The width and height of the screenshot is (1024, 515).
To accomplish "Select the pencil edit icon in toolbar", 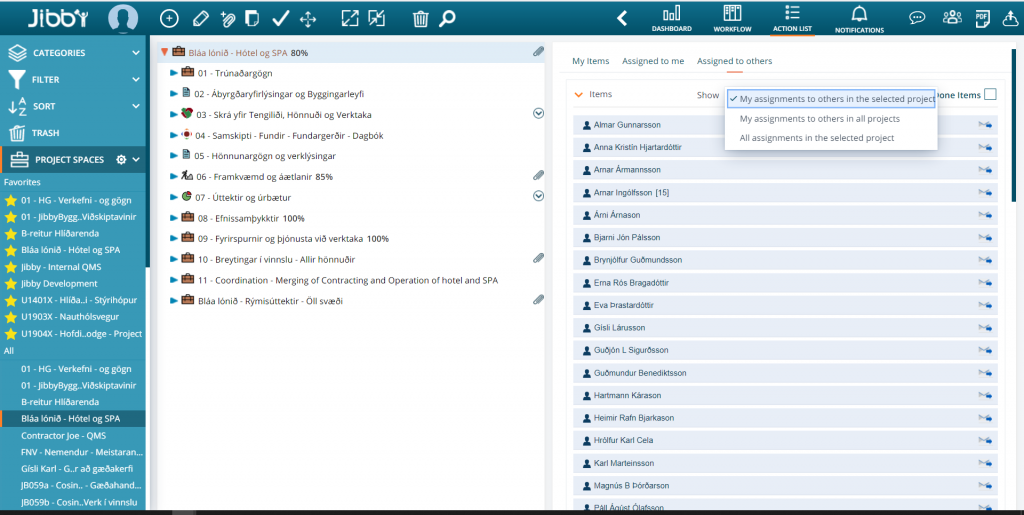I will click(x=200, y=19).
